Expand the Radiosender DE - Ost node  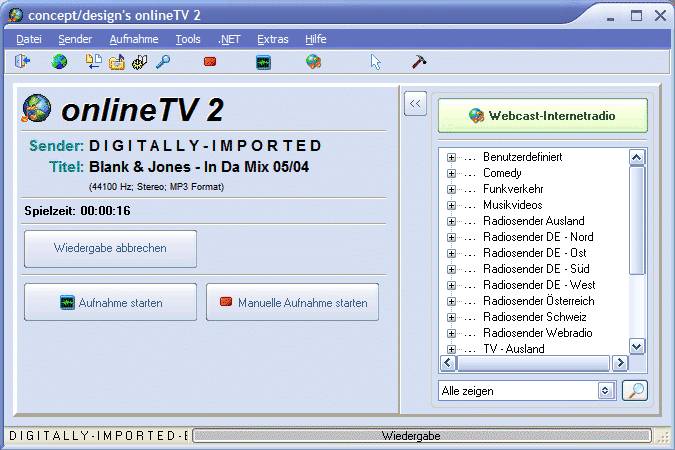451,253
